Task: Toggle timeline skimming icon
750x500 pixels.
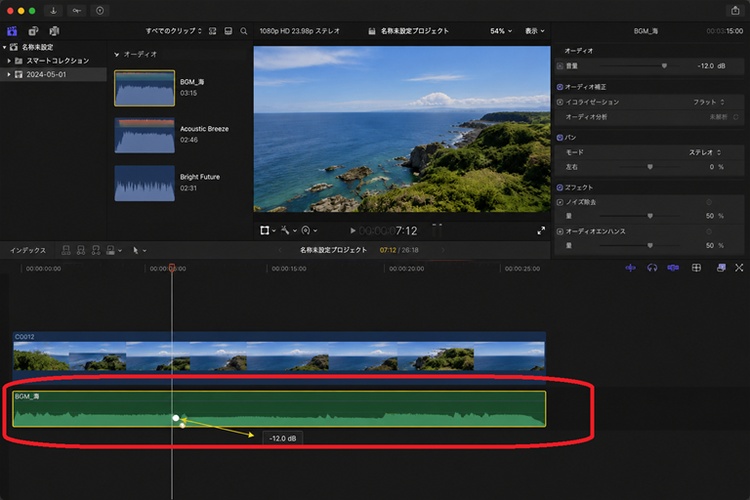Action: click(x=630, y=268)
